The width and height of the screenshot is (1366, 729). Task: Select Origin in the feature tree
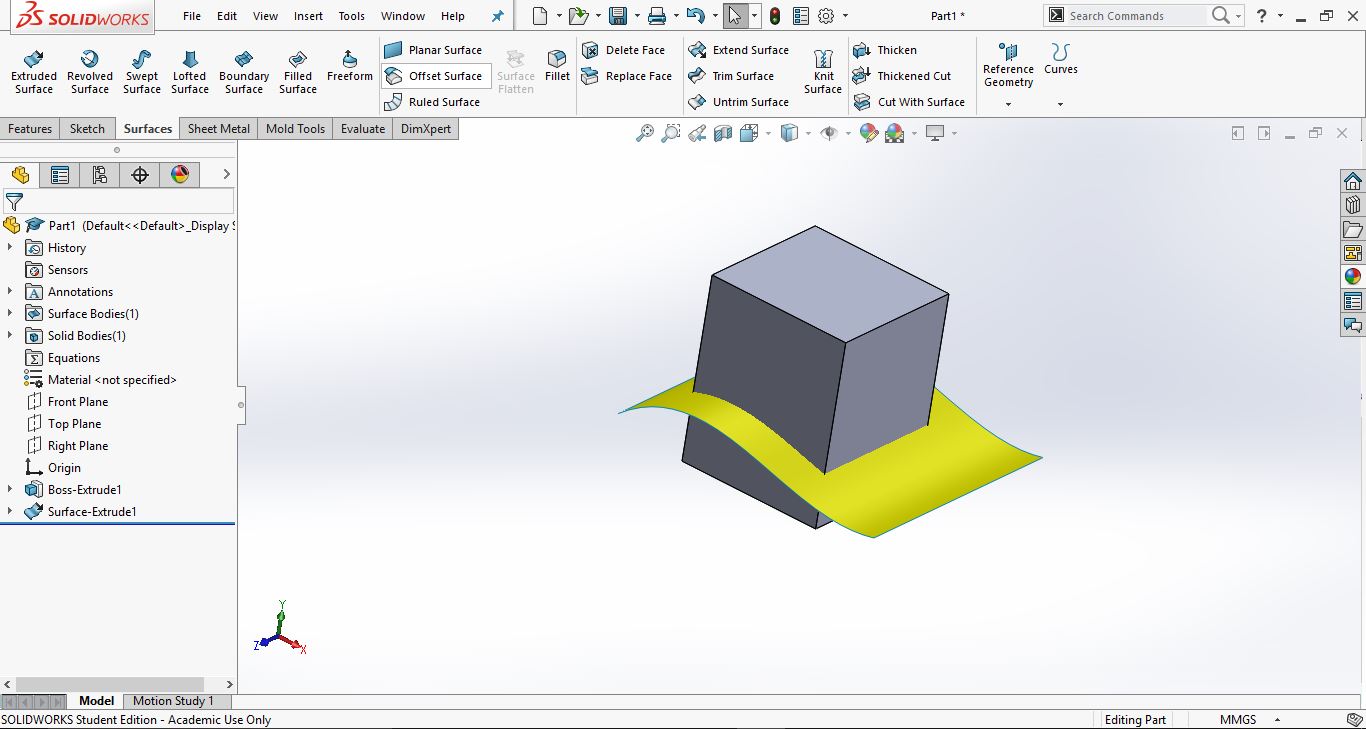tap(64, 468)
